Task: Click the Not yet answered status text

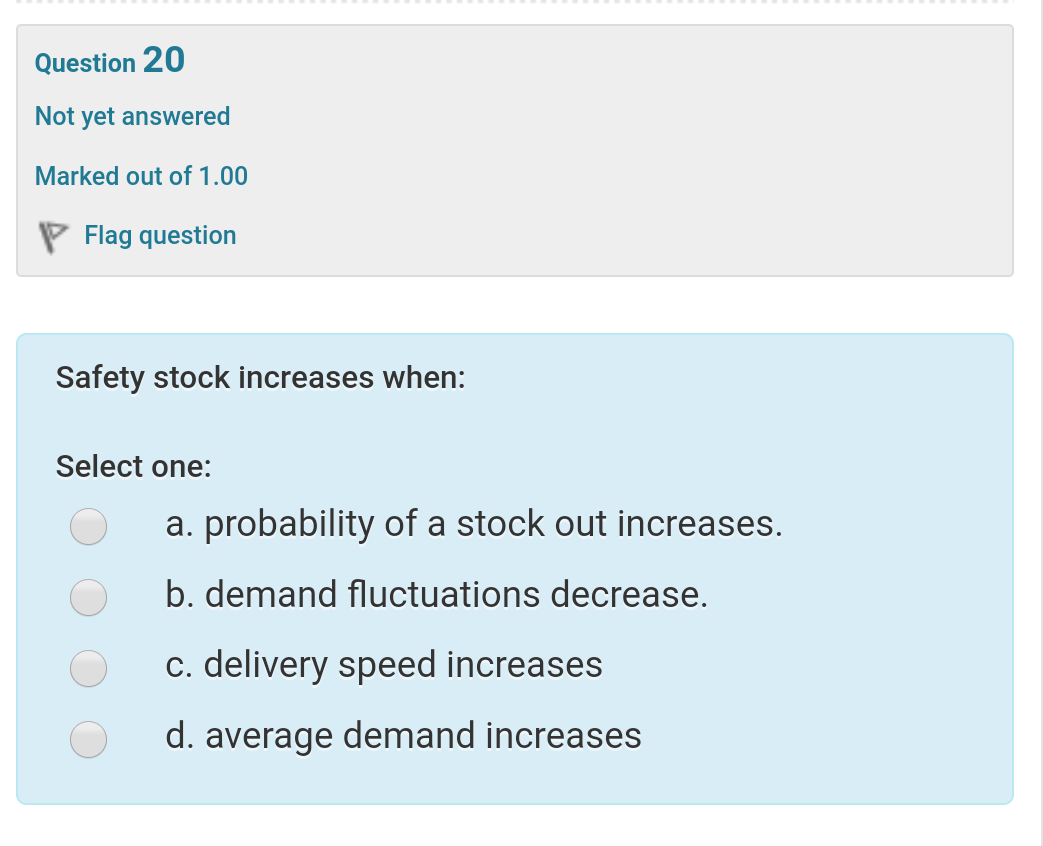Action: (133, 116)
